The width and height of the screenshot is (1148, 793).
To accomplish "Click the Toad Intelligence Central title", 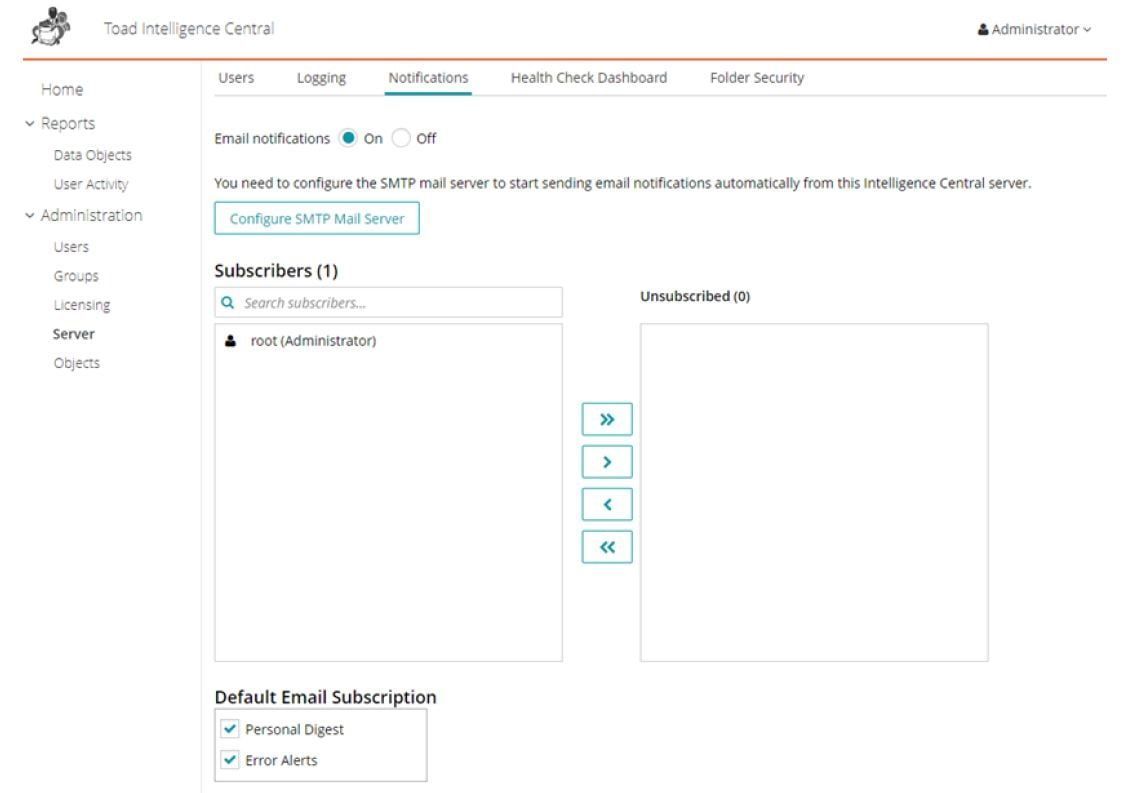I will [189, 29].
